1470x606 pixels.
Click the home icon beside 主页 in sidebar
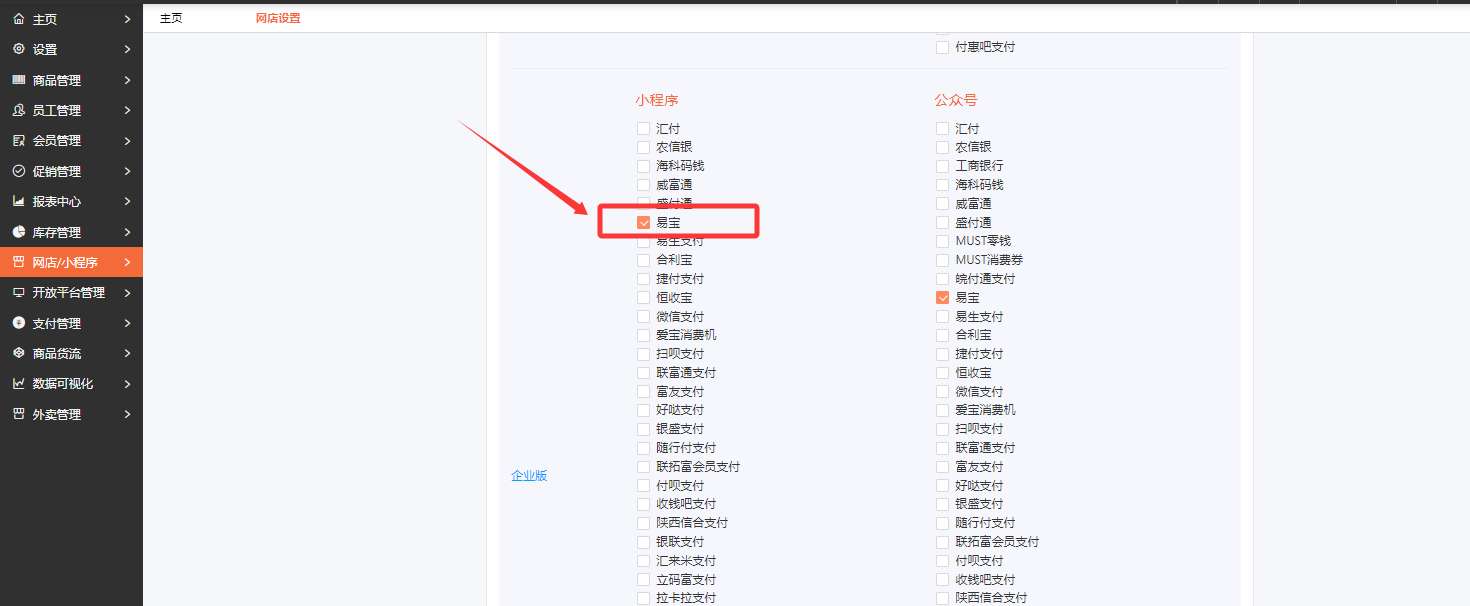18,19
